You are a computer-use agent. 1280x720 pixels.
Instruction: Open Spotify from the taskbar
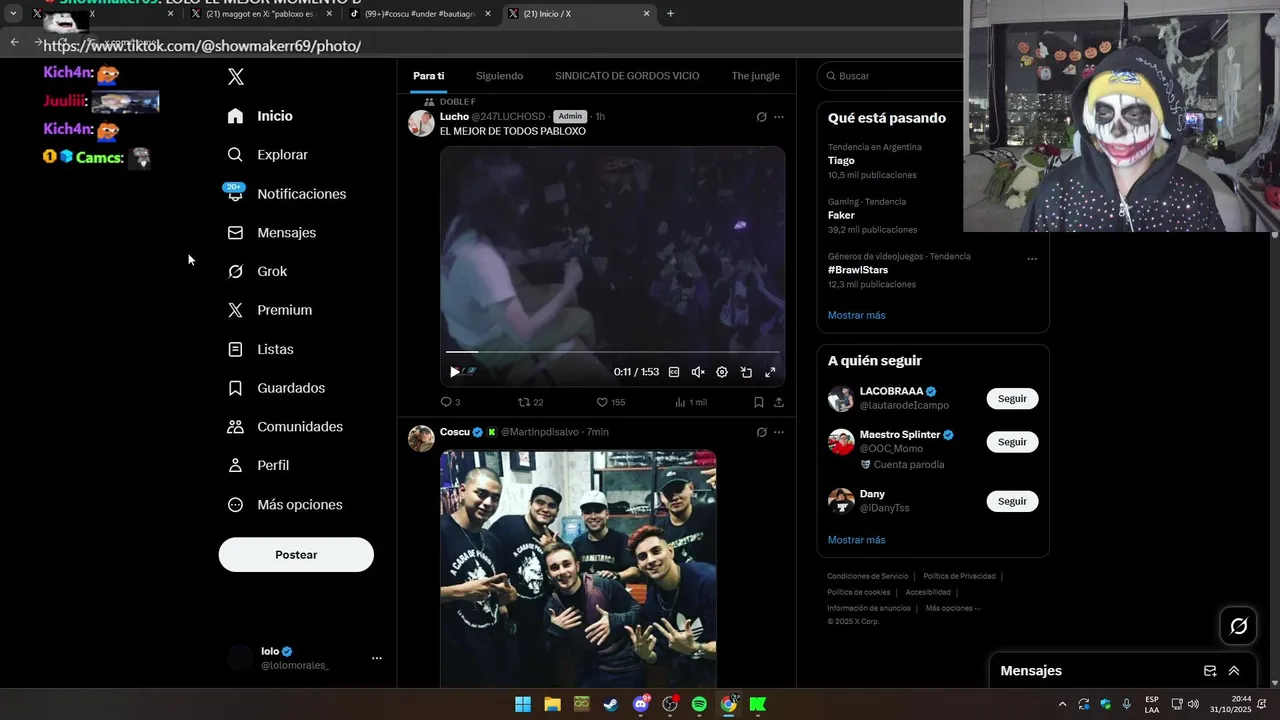pos(699,704)
